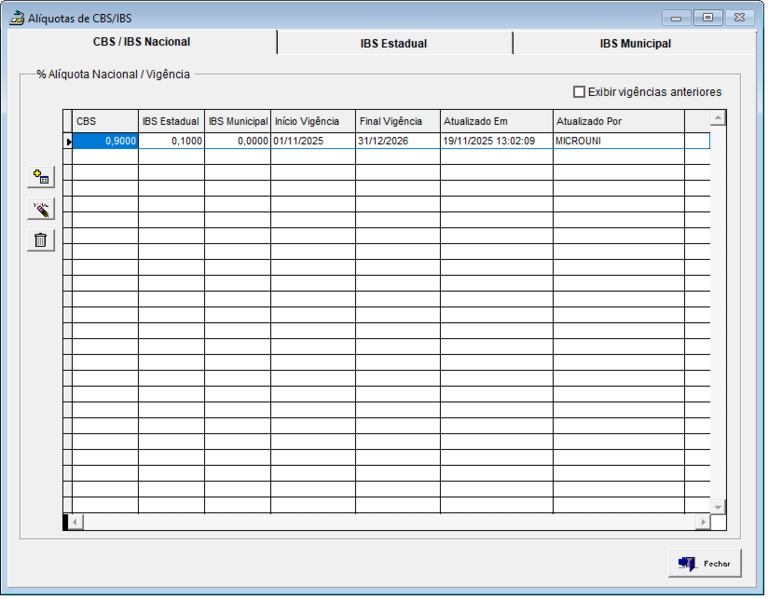Click the MICROUNI cell in Atualizado Por
This screenshot has height=599, width=768.
tap(617, 142)
